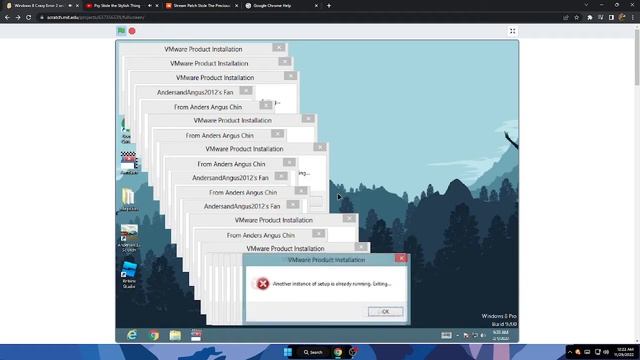Click real system clock showing date
Viewport: 640px width, 360px height.
[x=625, y=352]
